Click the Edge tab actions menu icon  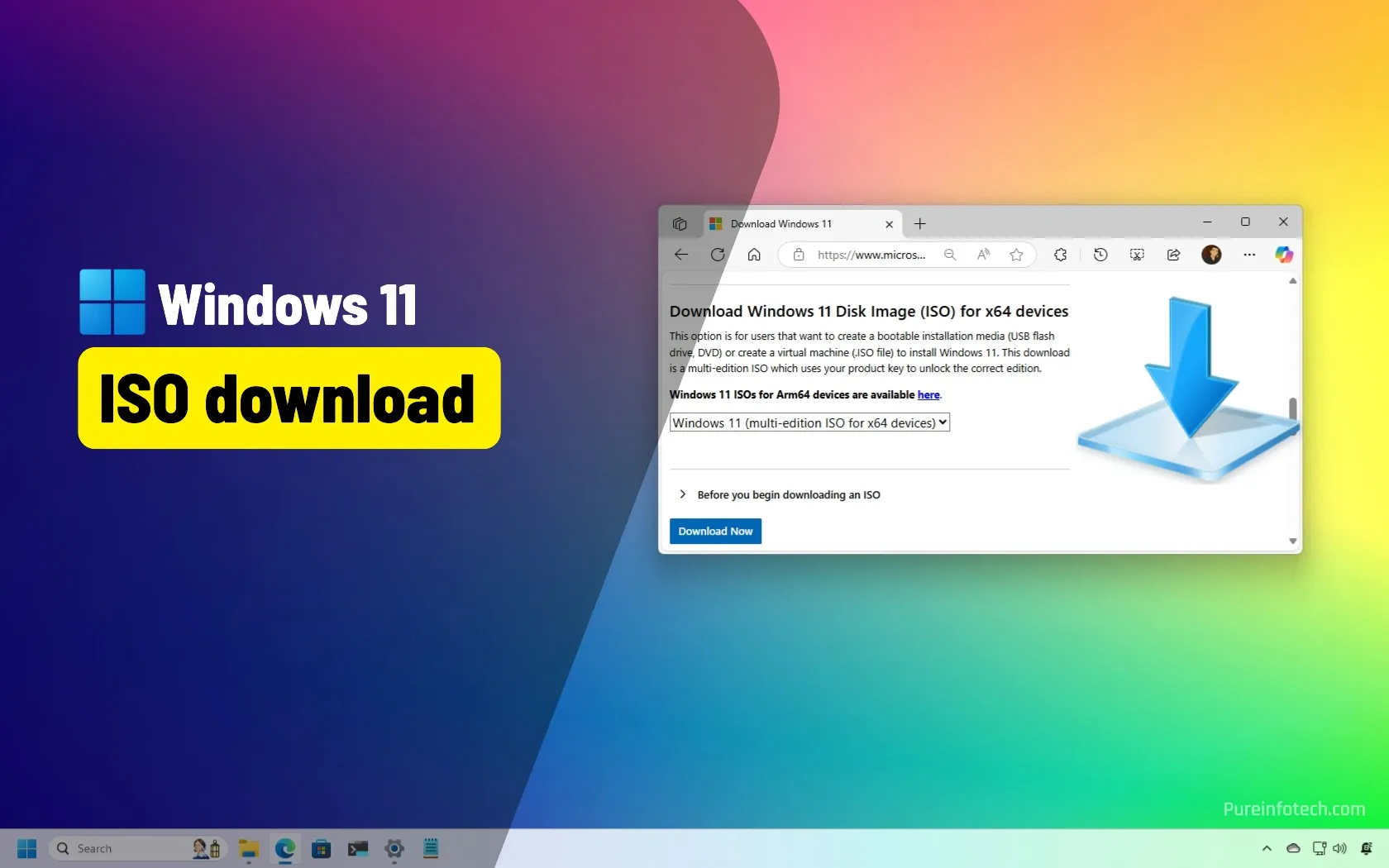pos(680,224)
